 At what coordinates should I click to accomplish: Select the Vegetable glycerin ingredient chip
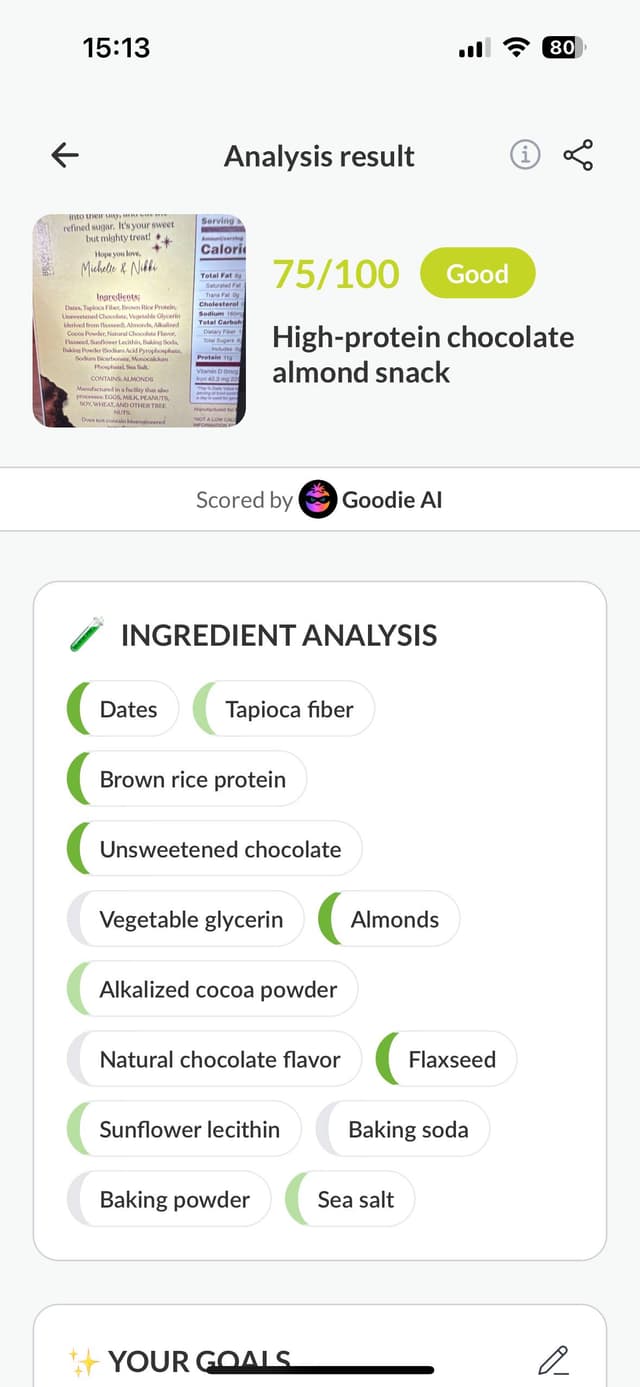184,918
